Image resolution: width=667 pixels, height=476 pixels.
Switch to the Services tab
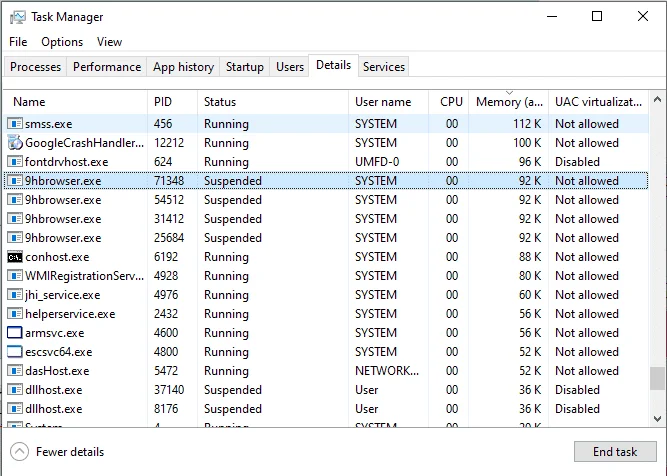point(384,67)
